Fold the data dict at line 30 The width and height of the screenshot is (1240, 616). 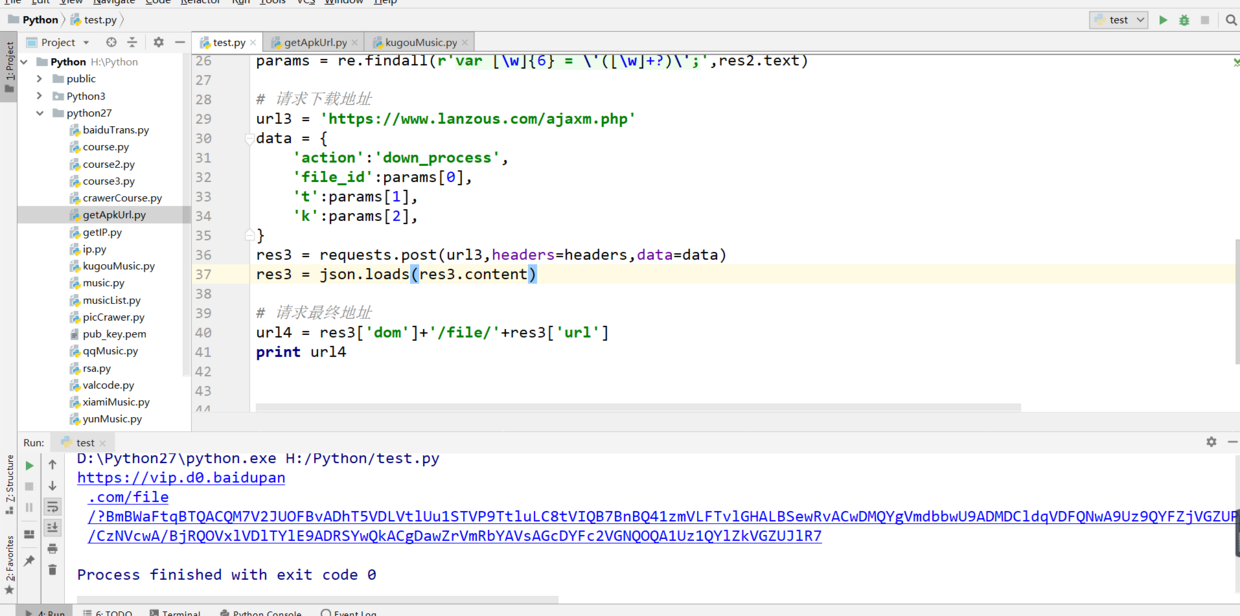point(249,139)
